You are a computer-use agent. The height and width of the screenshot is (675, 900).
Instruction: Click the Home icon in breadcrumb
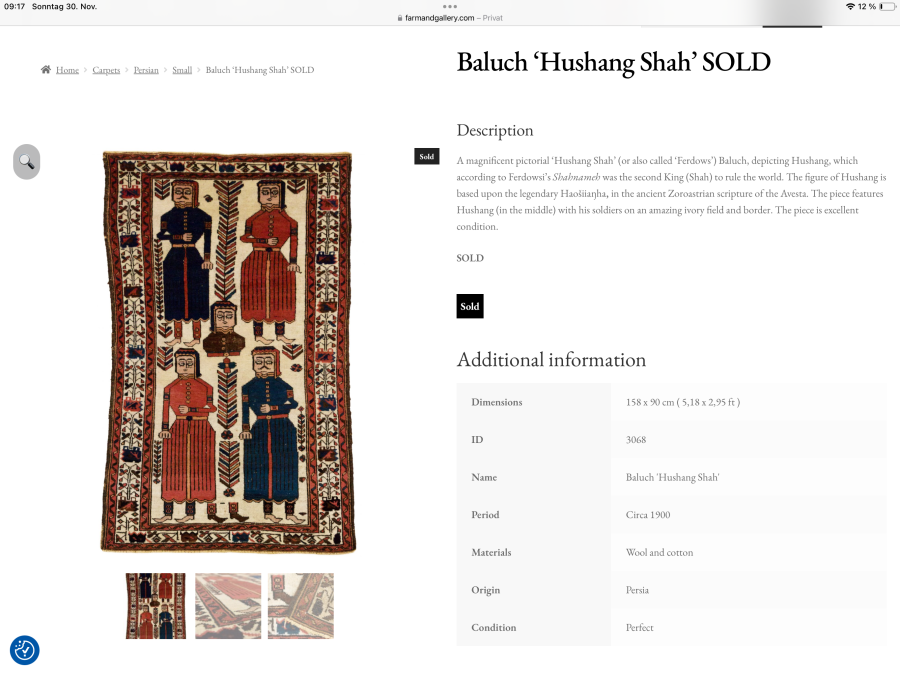pos(45,69)
